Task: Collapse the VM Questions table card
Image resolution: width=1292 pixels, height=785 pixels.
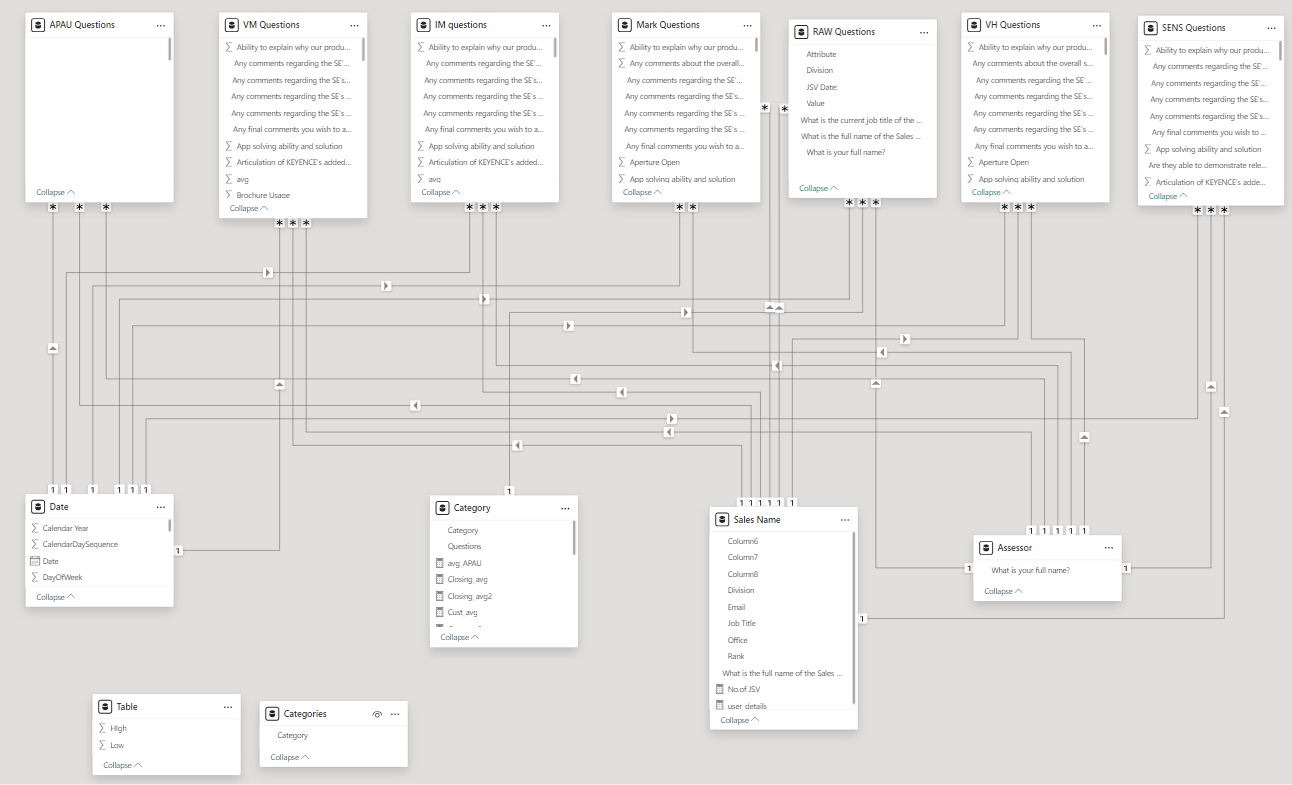Action: pyautogui.click(x=249, y=208)
